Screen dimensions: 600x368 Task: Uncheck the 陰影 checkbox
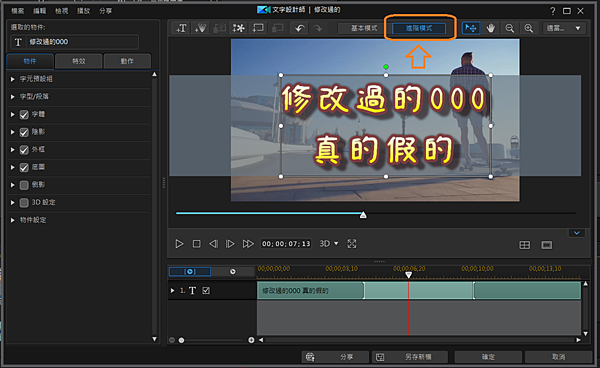click(24, 132)
